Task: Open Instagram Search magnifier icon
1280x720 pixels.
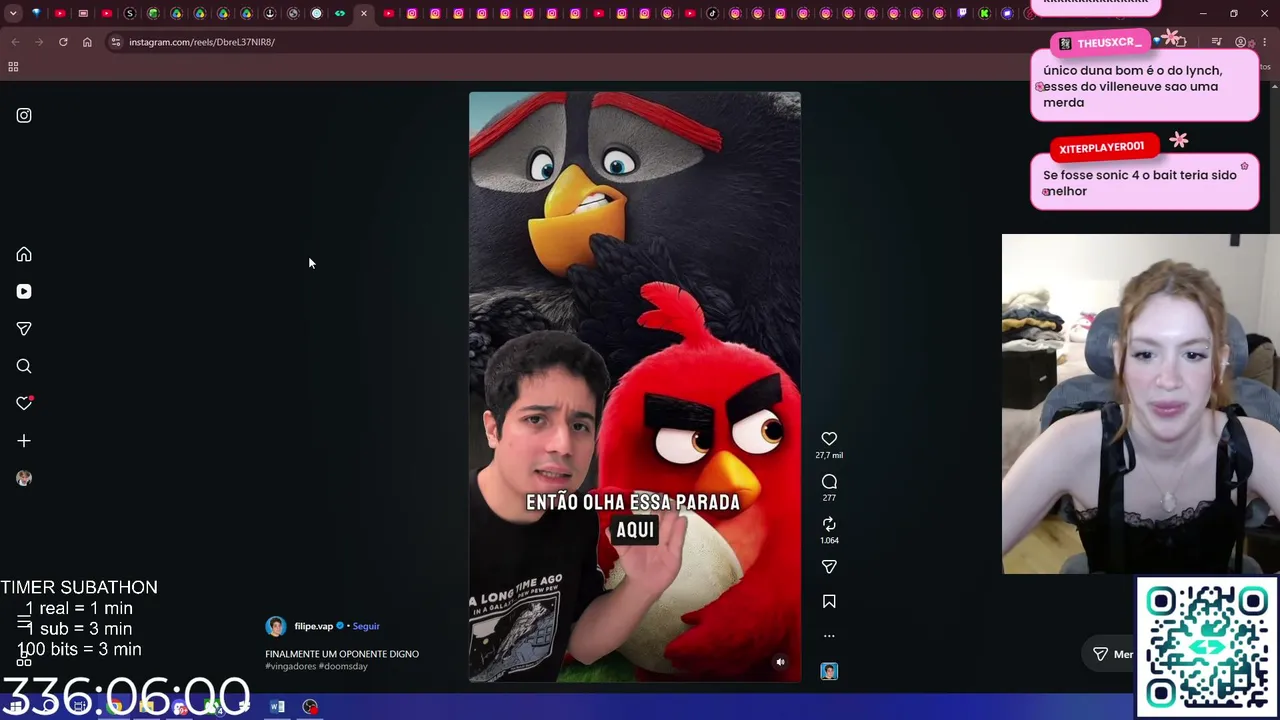Action: (24, 366)
